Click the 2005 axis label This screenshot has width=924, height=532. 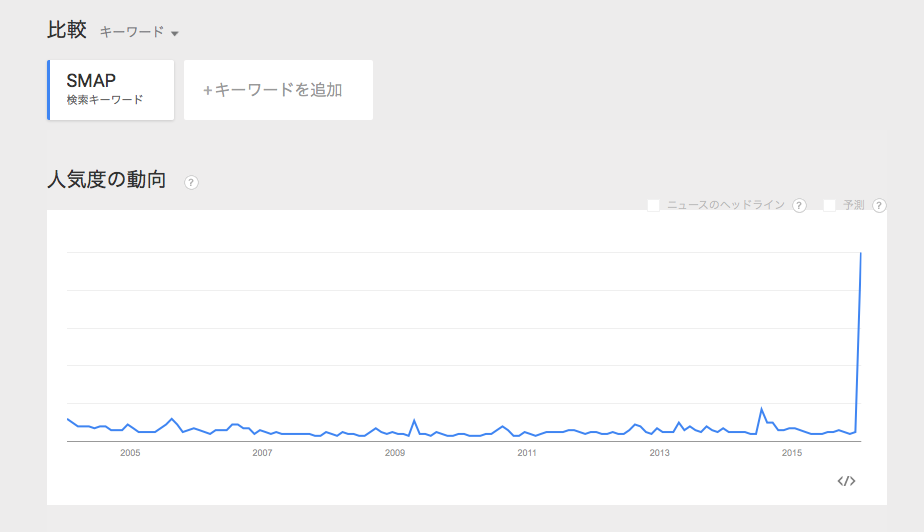pyautogui.click(x=130, y=453)
